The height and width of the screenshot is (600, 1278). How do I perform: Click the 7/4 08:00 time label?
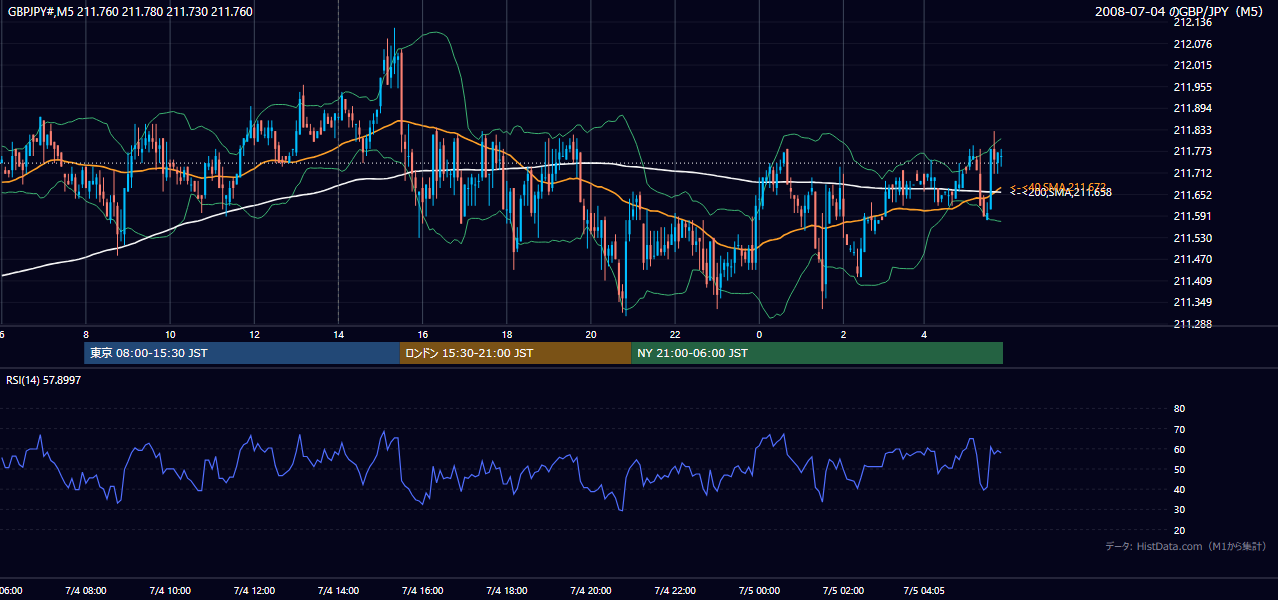point(86,591)
